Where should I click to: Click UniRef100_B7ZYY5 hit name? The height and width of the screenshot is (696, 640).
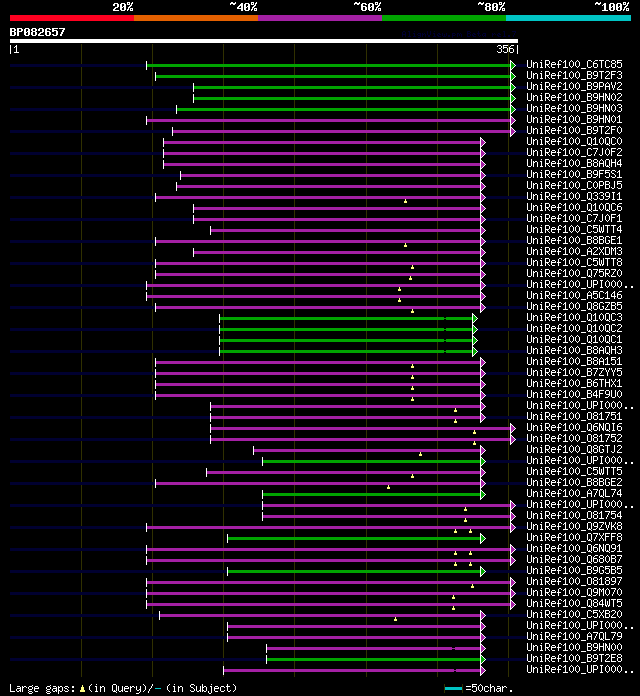574,372
